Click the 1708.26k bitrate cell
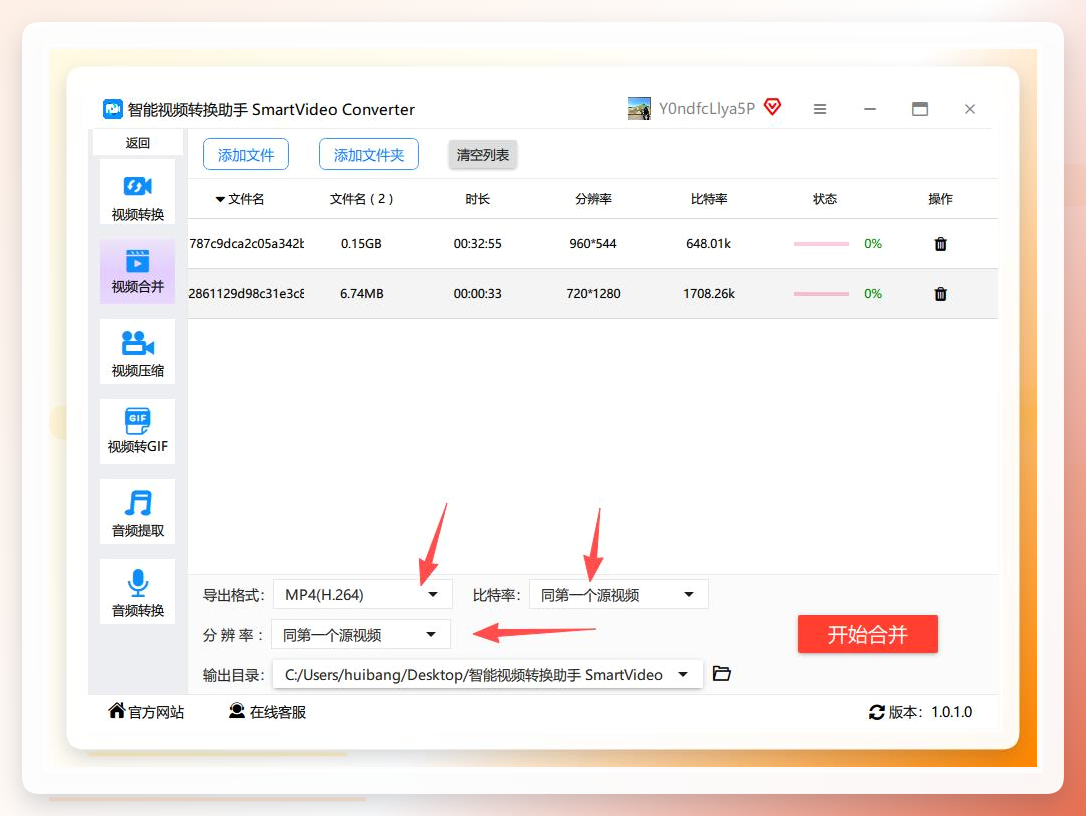Viewport: 1086px width, 816px height. click(709, 294)
